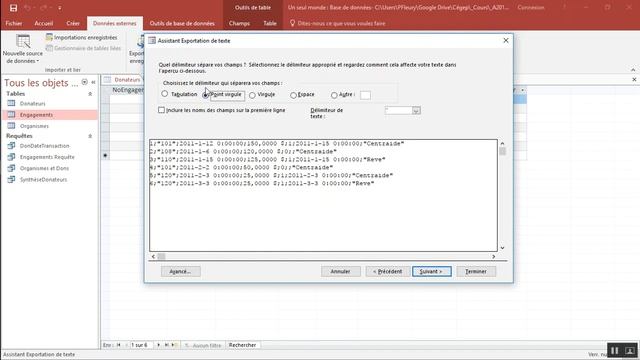Image resolution: width=640 pixels, height=360 pixels.
Task: Select the Engagements table icon
Action: click(x=11, y=115)
